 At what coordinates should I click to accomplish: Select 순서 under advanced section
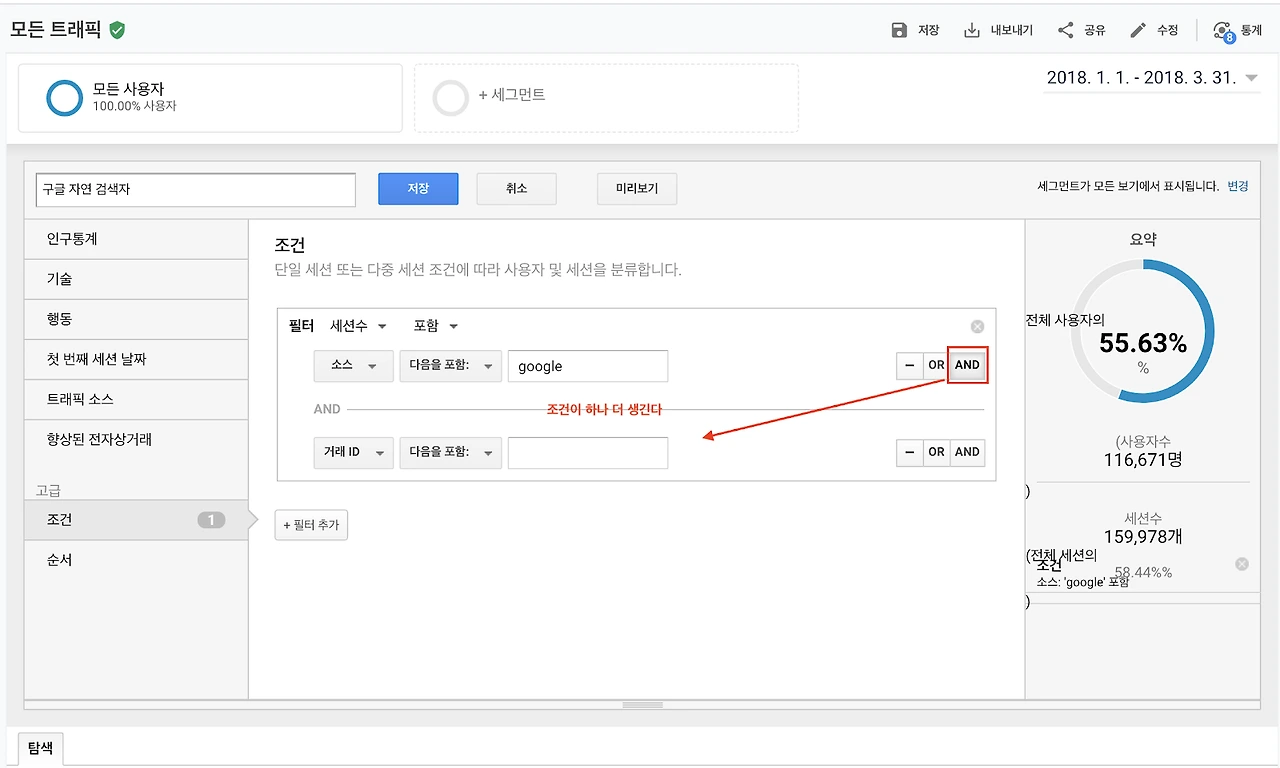click(x=136, y=560)
